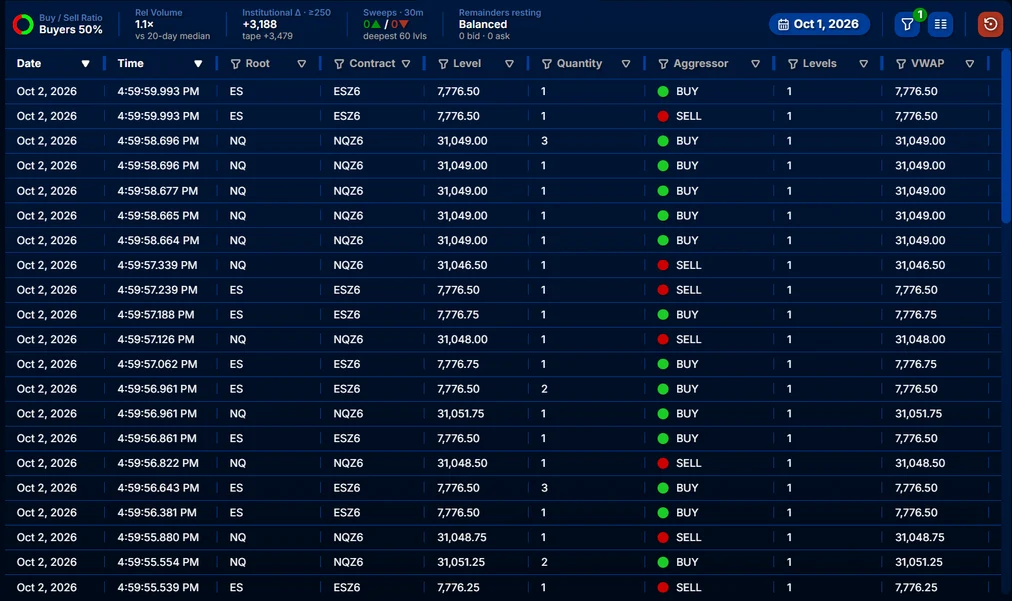Click the Buy/Sell ratio donut icon
The image size is (1012, 601).
(23, 25)
